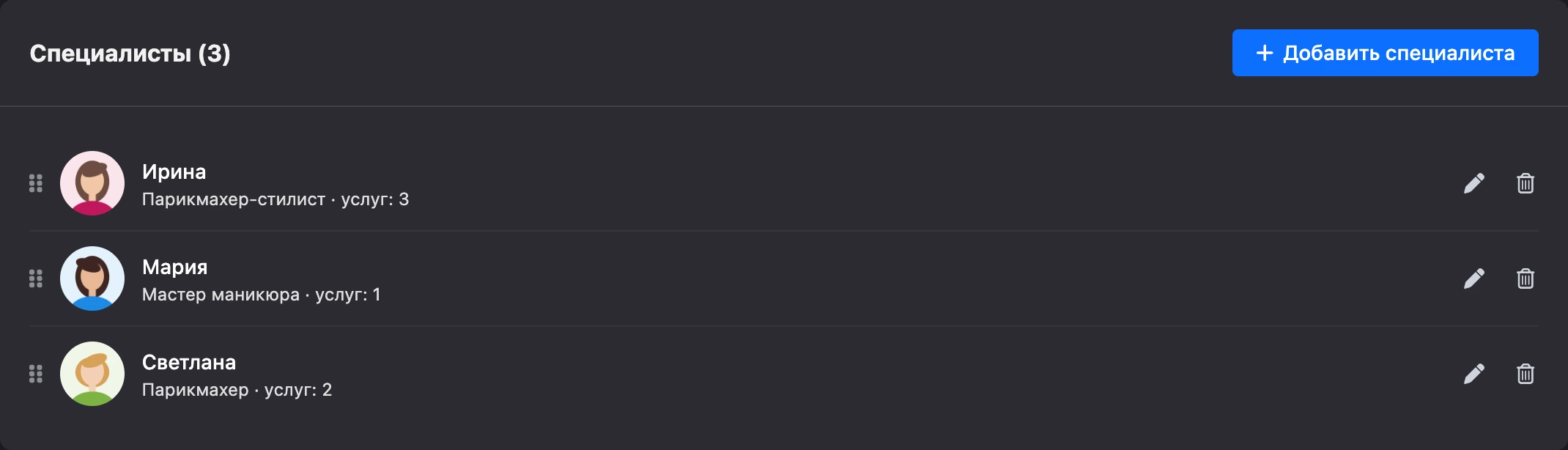Click the name Светлана
Image resolution: width=1568 pixels, height=450 pixels.
tap(189, 362)
